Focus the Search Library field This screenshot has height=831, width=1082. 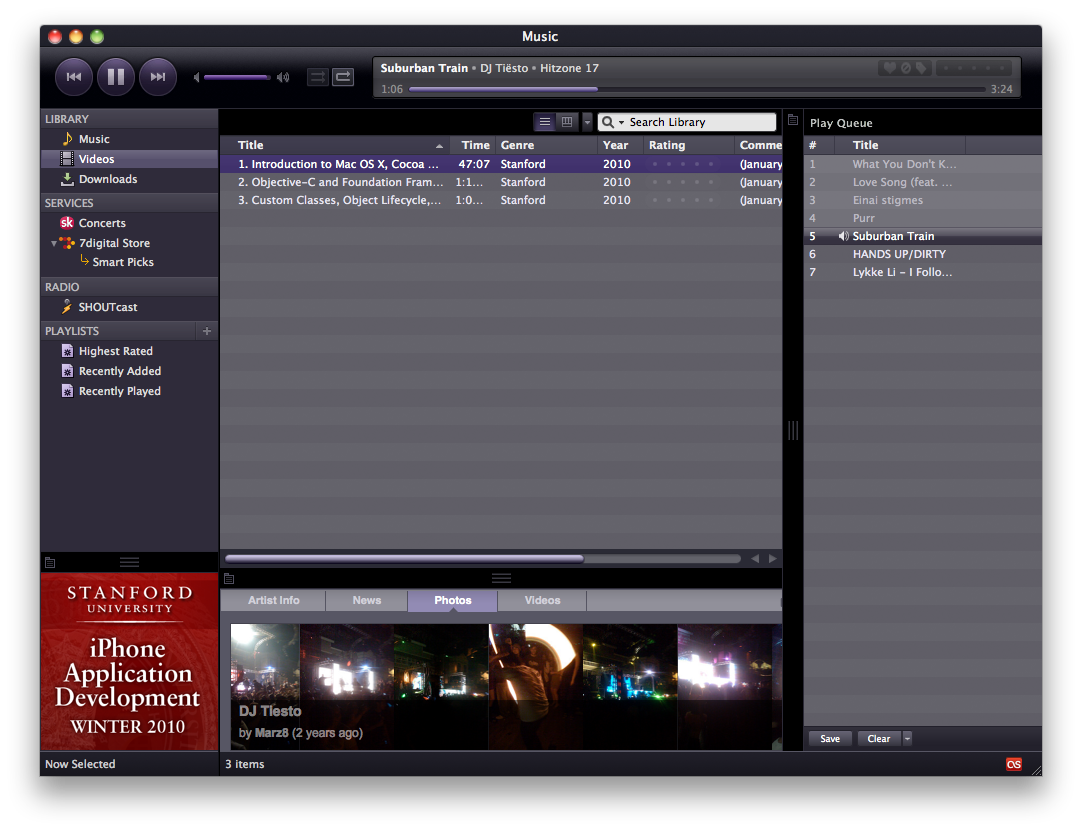[x=700, y=122]
